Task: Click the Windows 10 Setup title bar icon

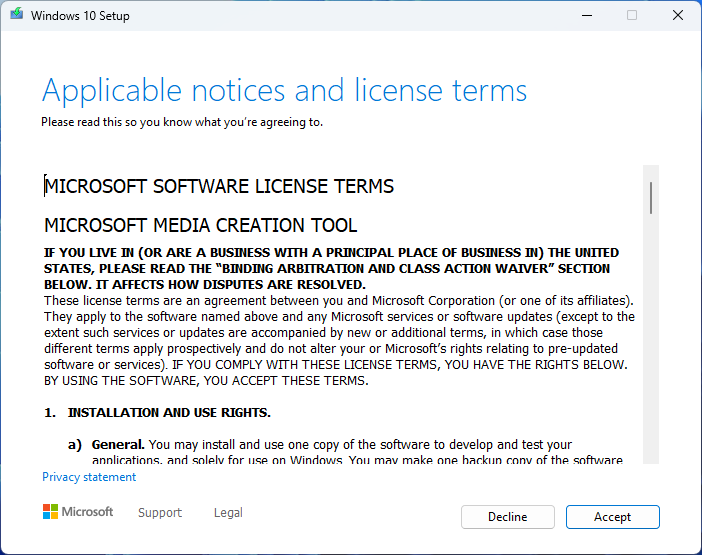Action: point(17,16)
